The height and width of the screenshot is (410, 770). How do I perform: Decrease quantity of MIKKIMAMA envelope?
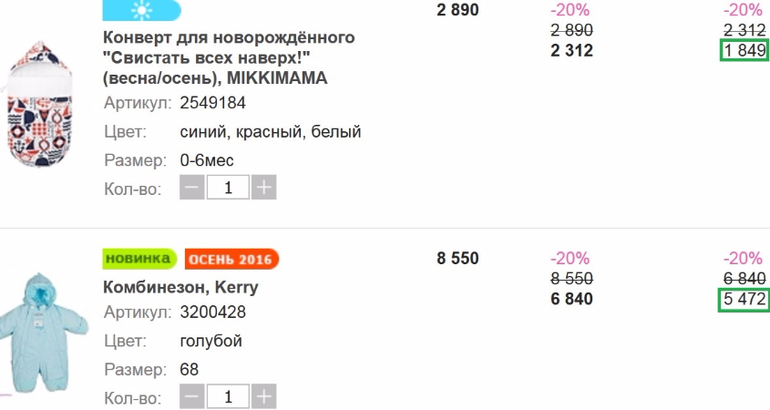click(193, 187)
